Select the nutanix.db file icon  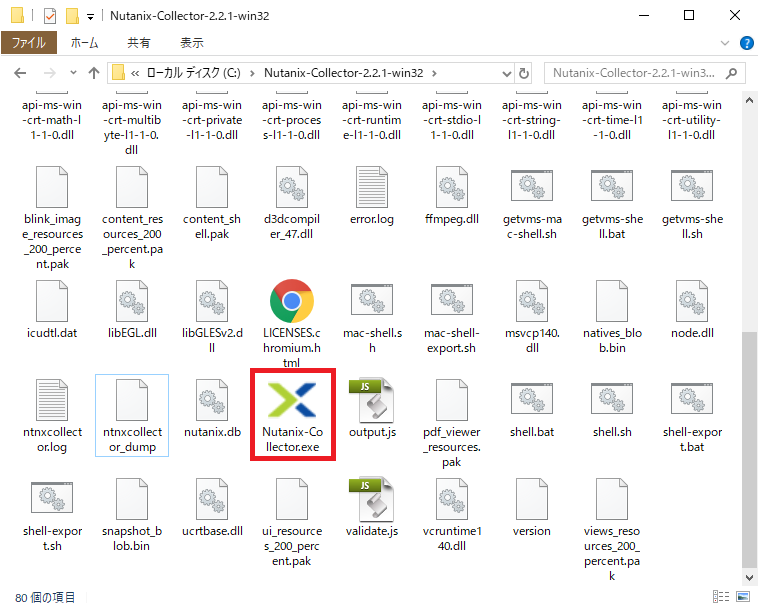coord(212,400)
